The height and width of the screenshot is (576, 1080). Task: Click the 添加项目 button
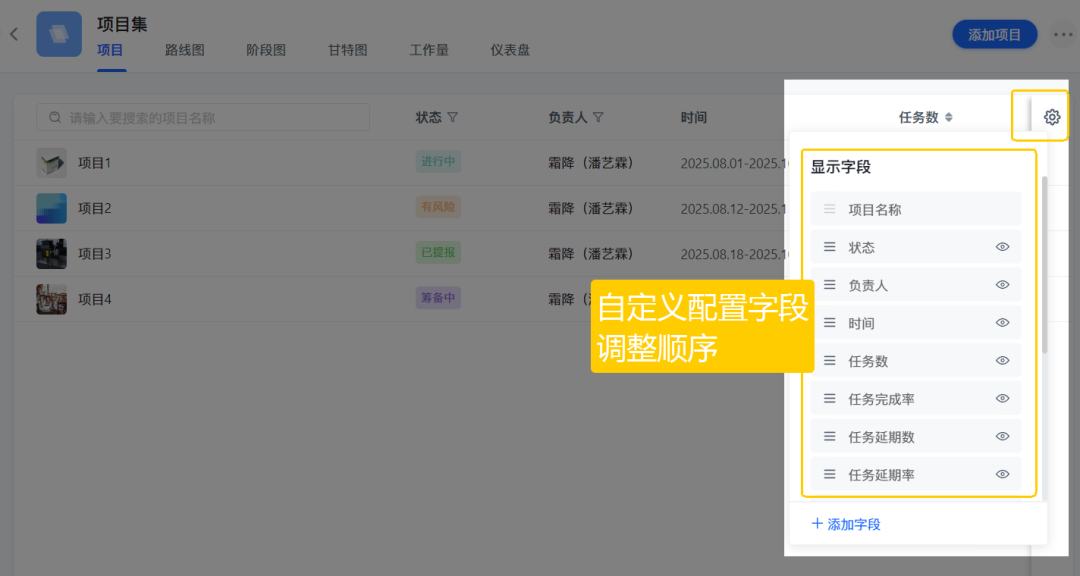994,35
